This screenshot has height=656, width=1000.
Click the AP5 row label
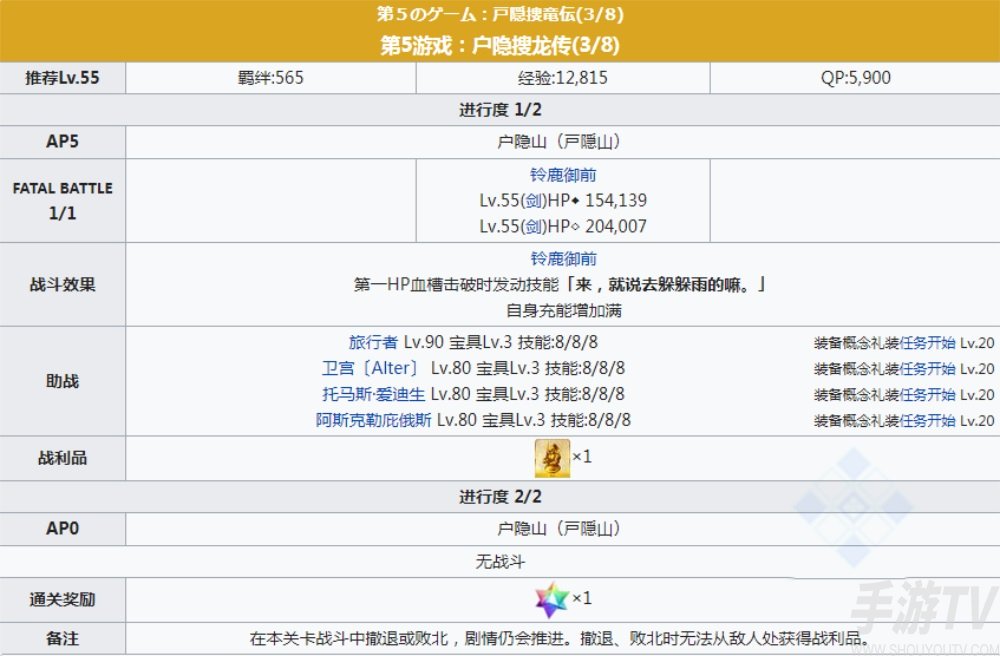pyautogui.click(x=62, y=142)
